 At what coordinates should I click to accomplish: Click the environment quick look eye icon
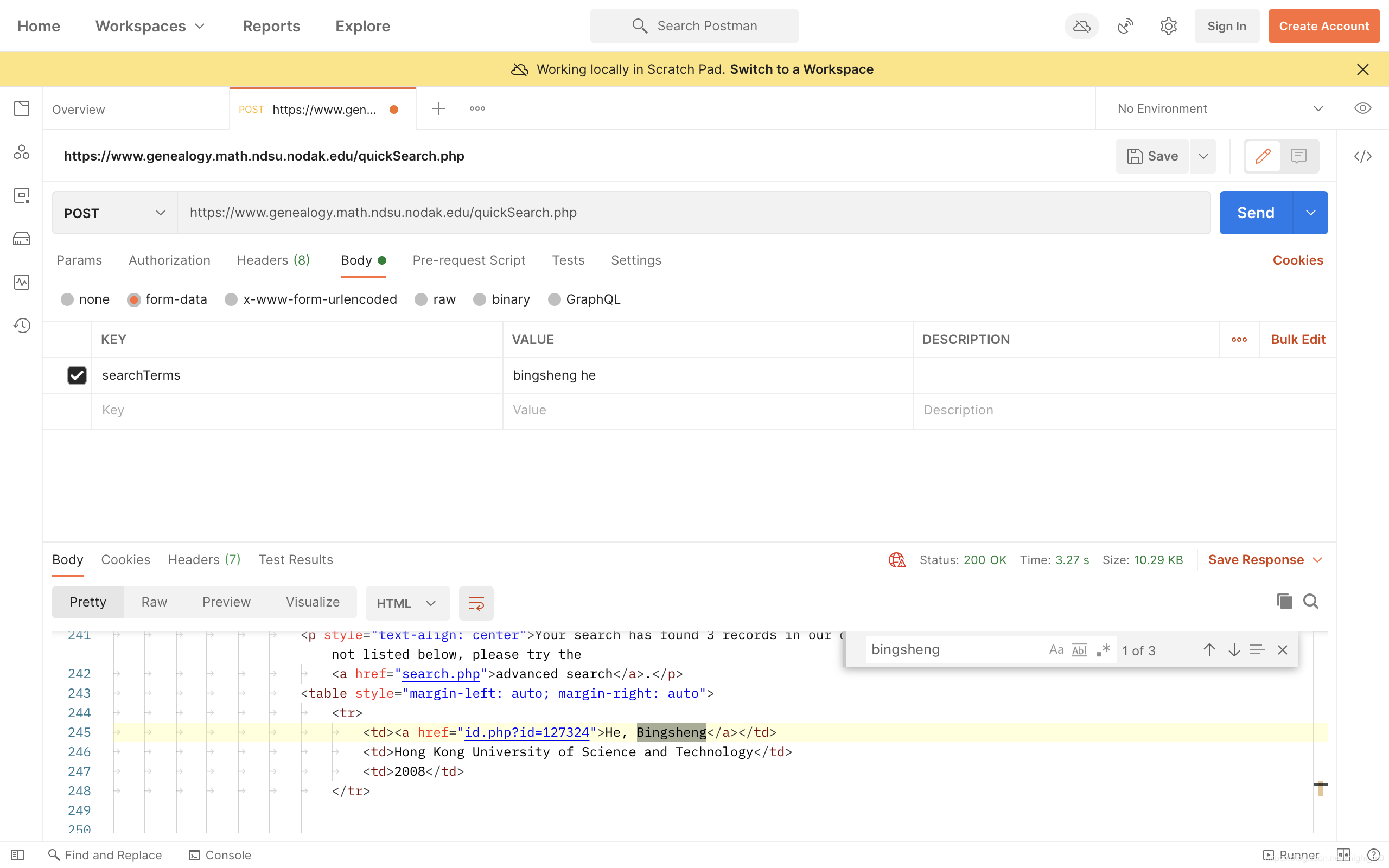[x=1362, y=108]
